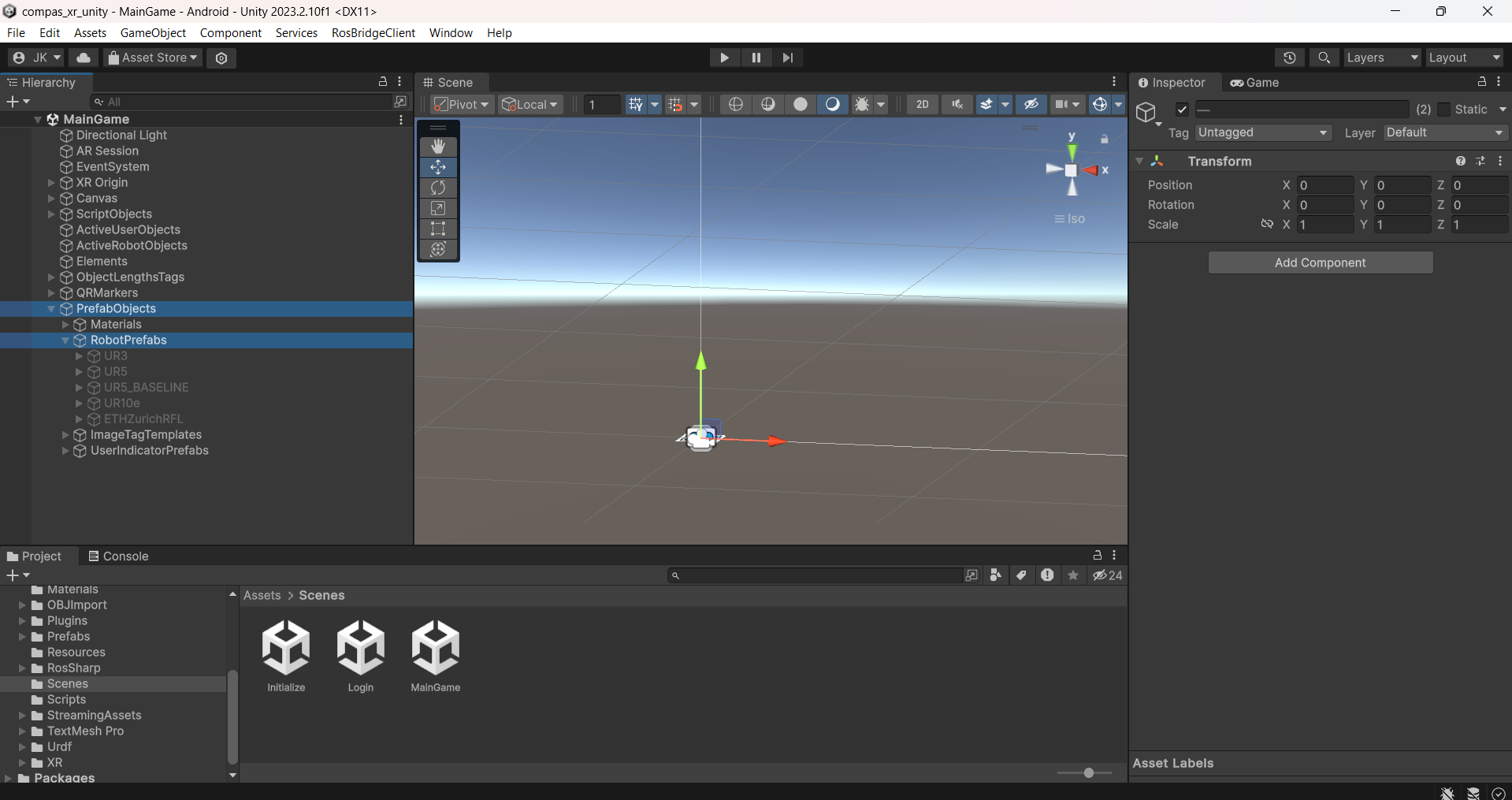Open the Layers dropdown
This screenshot has width=1512, height=800.
point(1381,58)
